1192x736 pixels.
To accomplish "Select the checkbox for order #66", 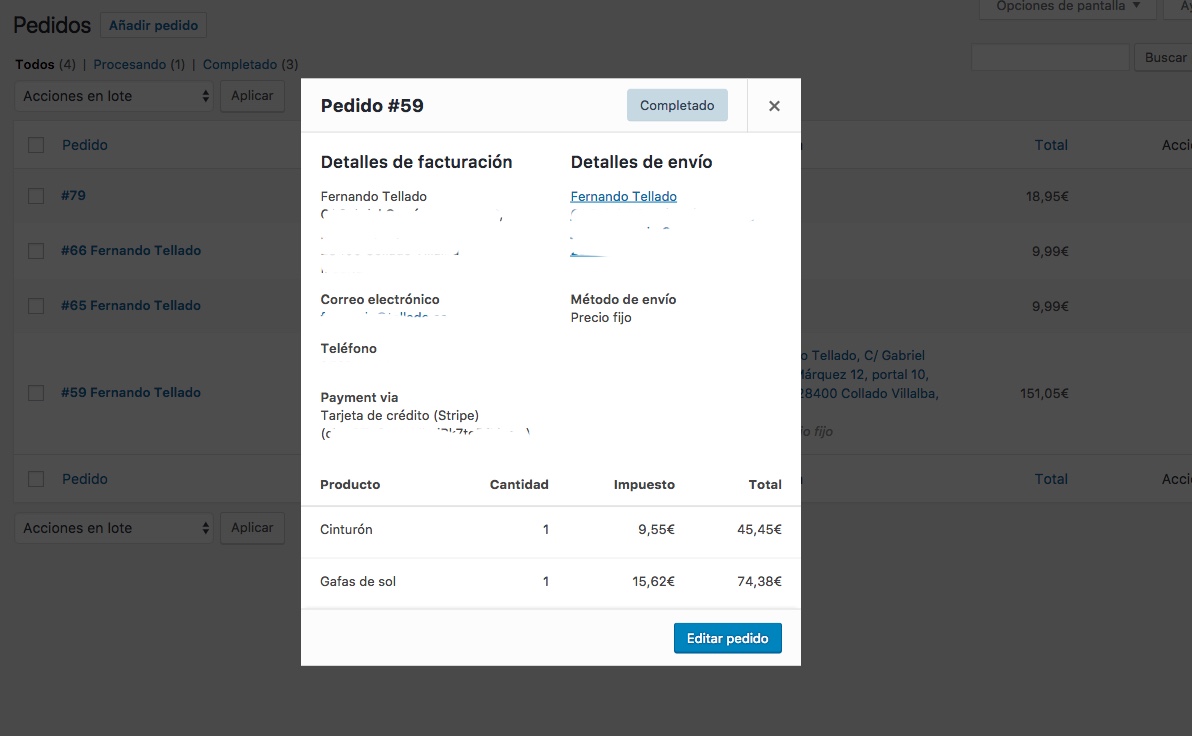I will (x=36, y=250).
